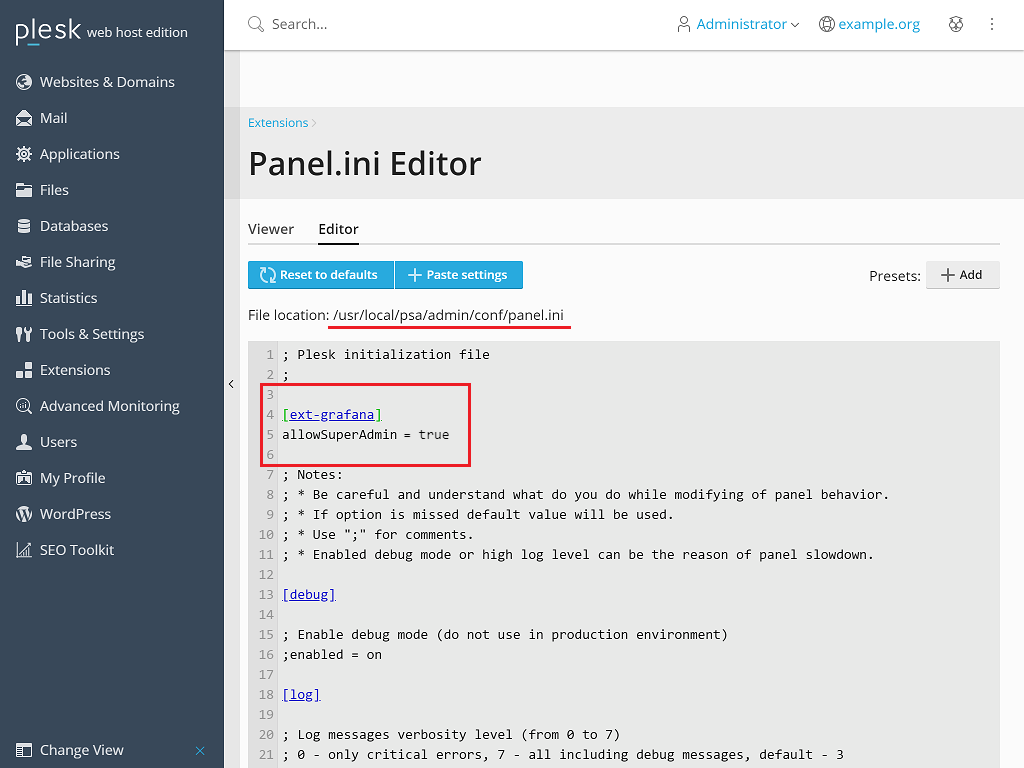Open the example.org subscription selector
This screenshot has height=768, width=1024.
pyautogui.click(x=869, y=24)
